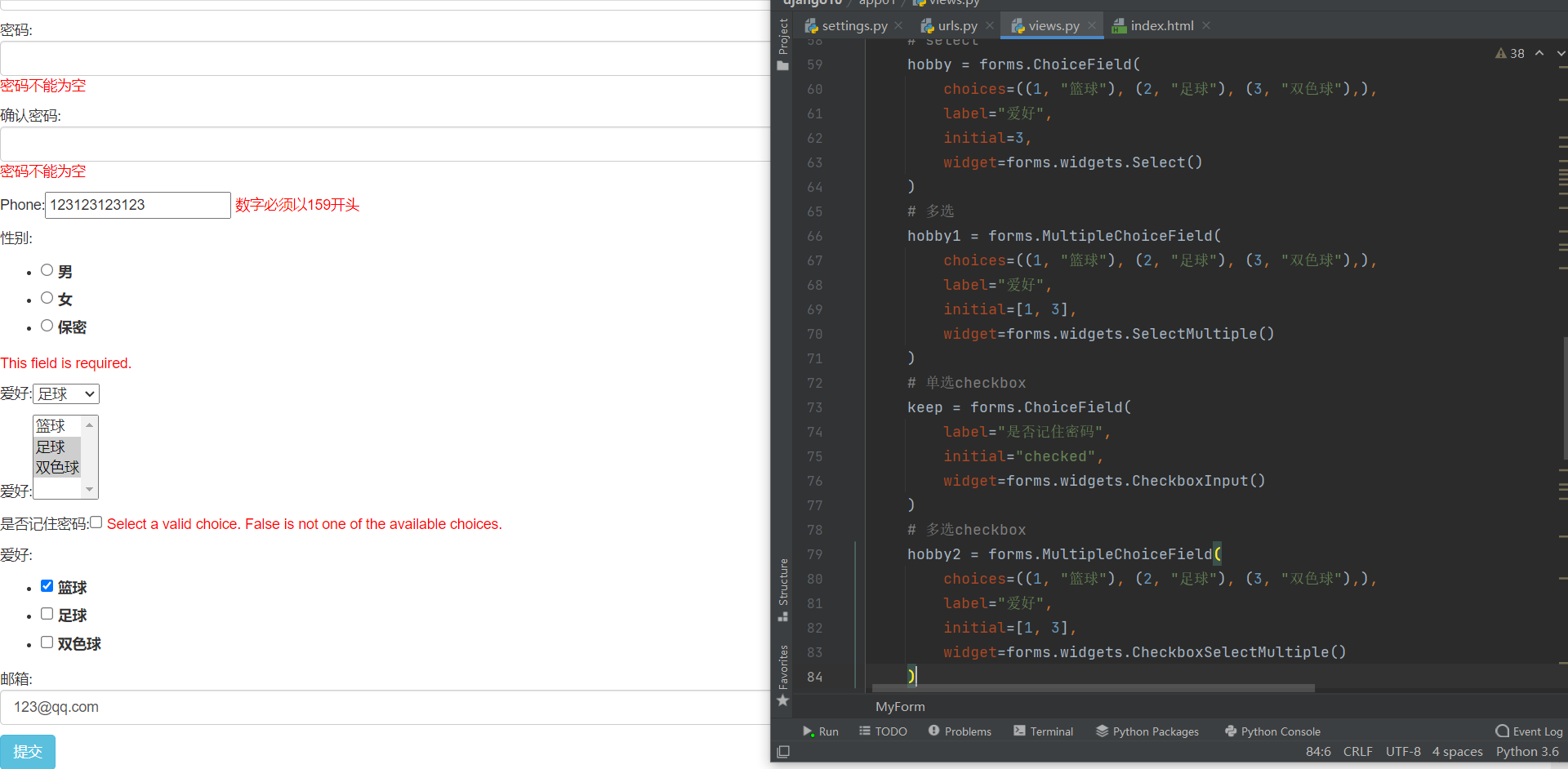Screen dimensions: 1568x769
Task: Click the Python file icon on settings.py tab
Action: point(811,26)
